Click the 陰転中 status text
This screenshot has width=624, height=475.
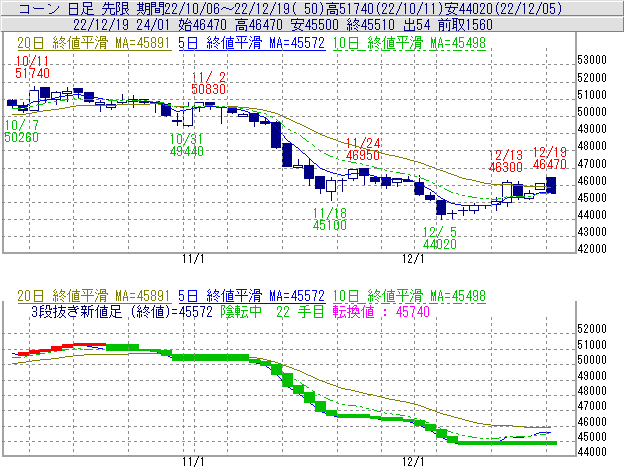tap(241, 311)
